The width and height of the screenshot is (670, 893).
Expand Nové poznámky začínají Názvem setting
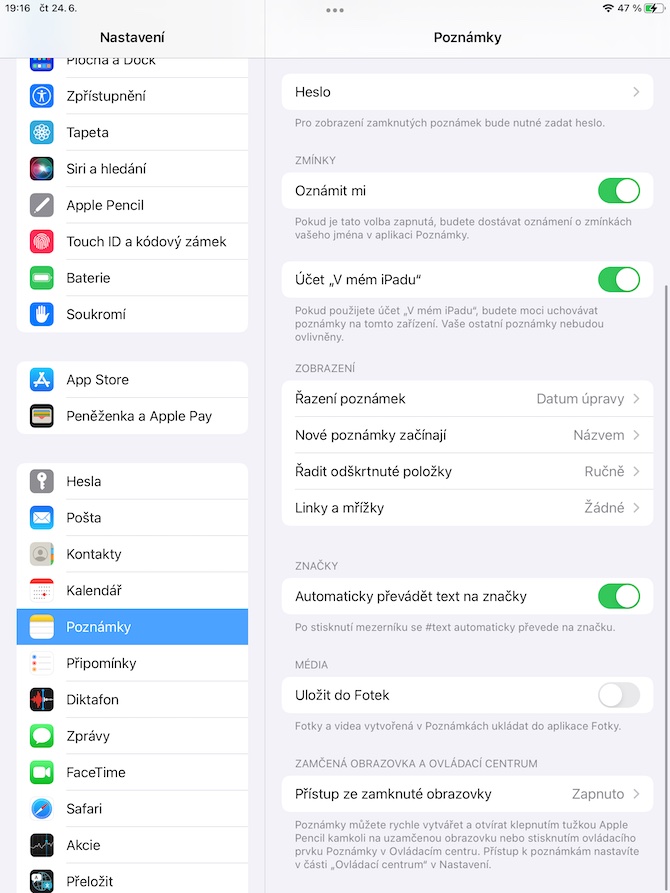tap(467, 435)
